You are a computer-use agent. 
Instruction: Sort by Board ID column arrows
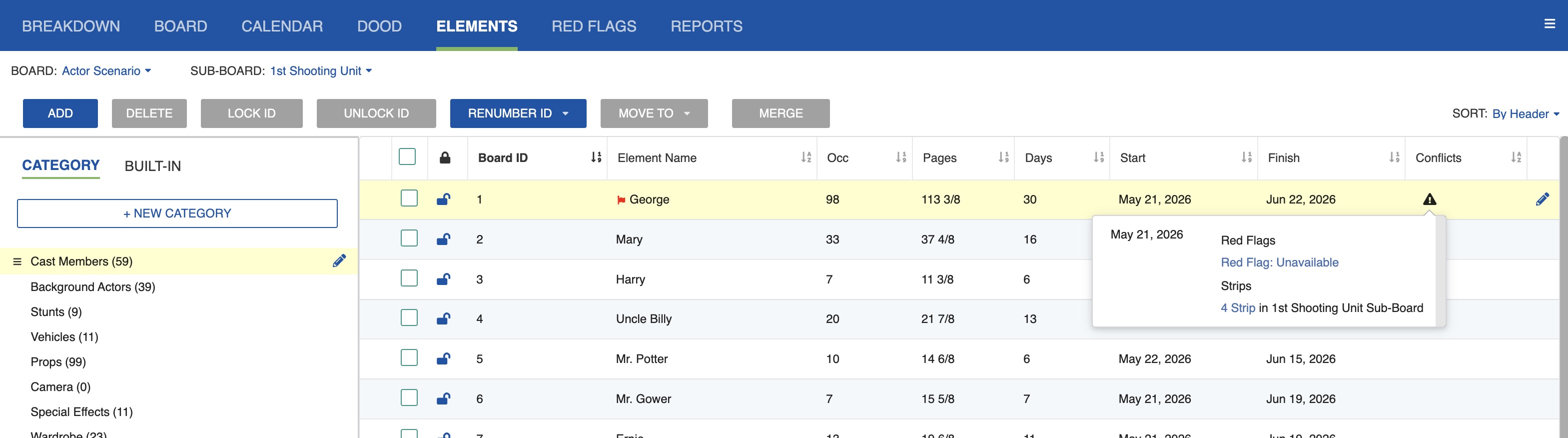tap(596, 158)
